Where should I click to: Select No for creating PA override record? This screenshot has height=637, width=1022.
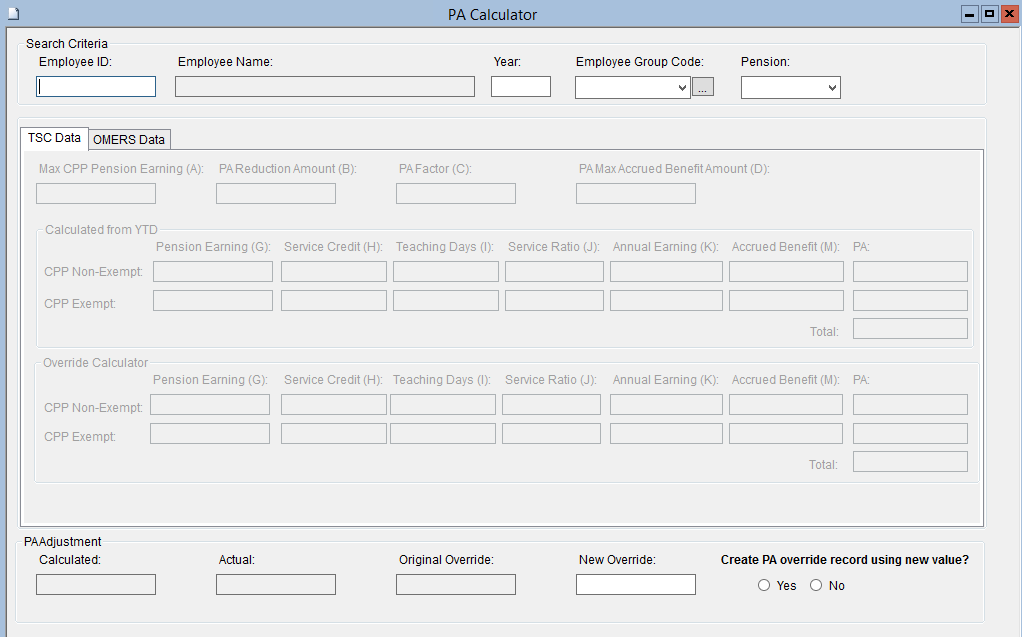point(816,585)
